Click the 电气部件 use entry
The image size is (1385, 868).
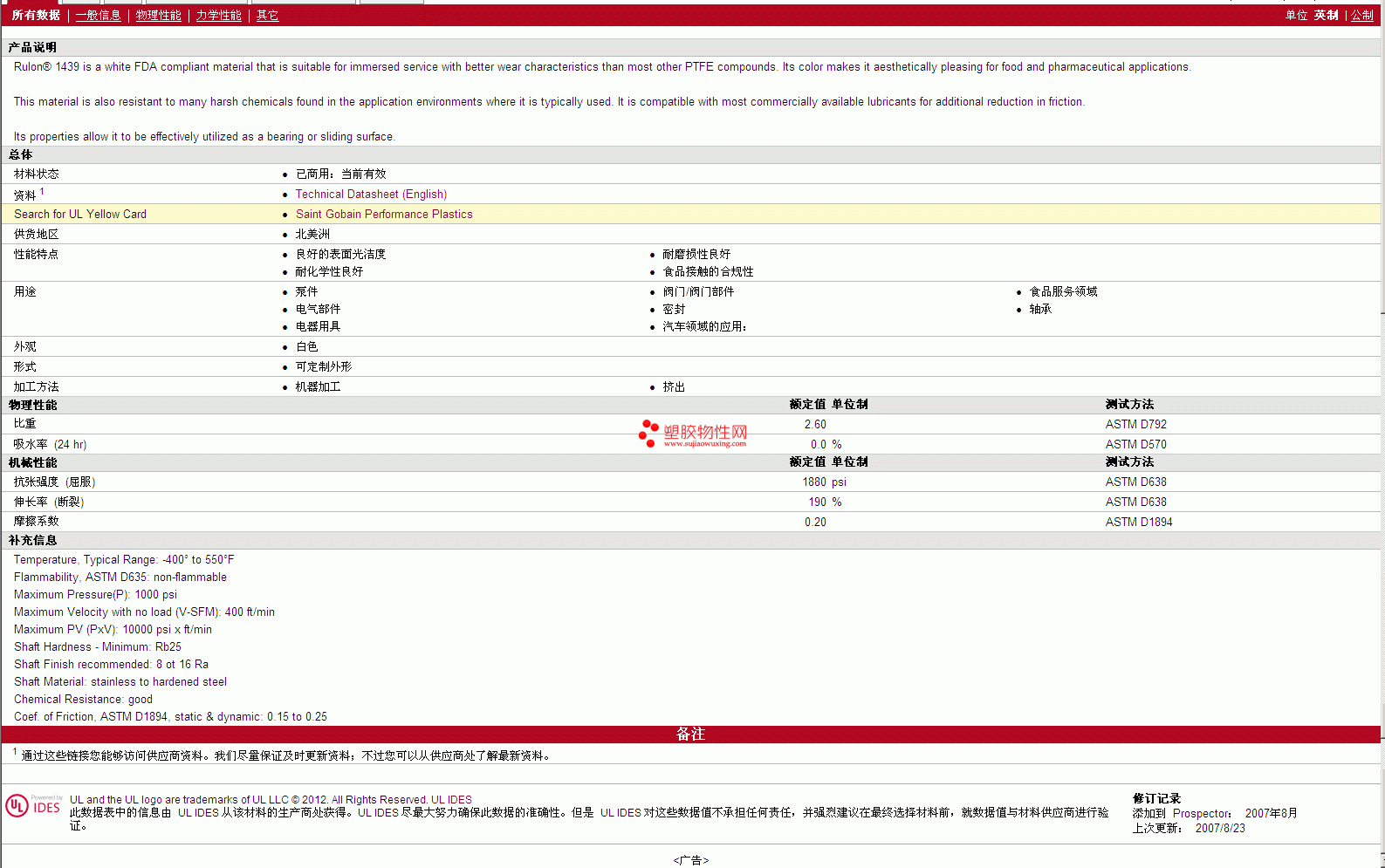click(x=318, y=309)
